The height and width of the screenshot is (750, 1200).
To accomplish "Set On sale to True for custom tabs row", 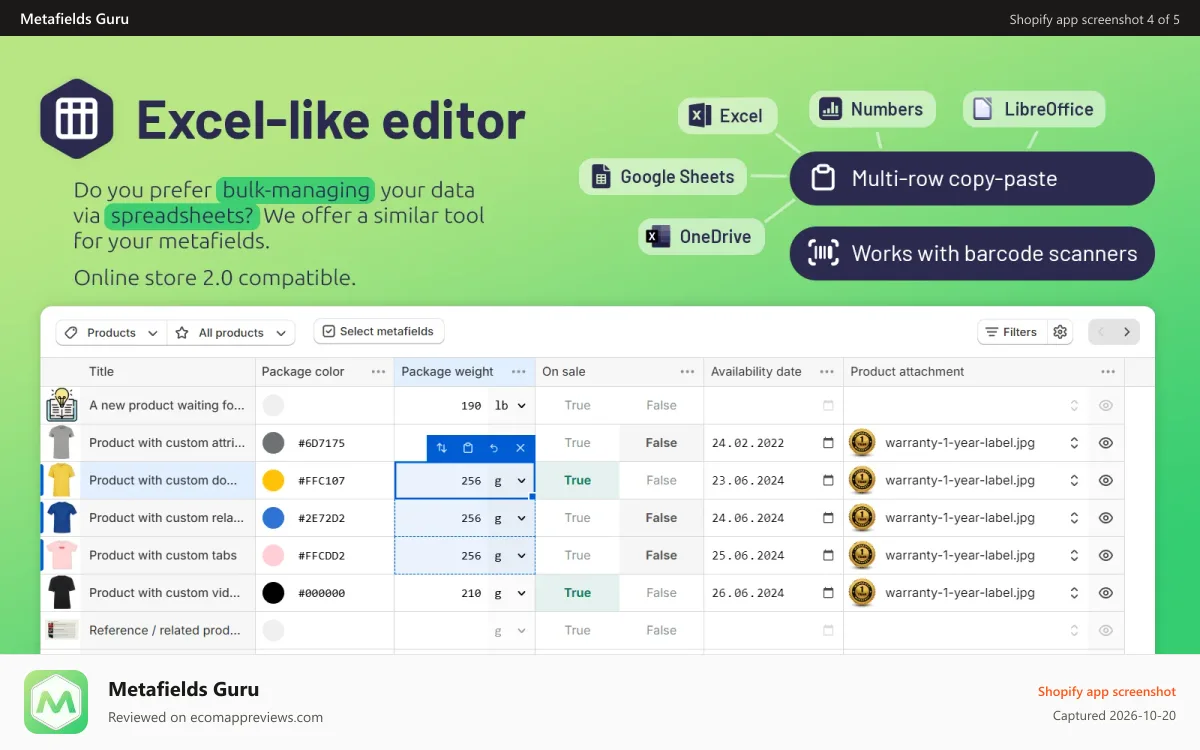I will (x=577, y=555).
